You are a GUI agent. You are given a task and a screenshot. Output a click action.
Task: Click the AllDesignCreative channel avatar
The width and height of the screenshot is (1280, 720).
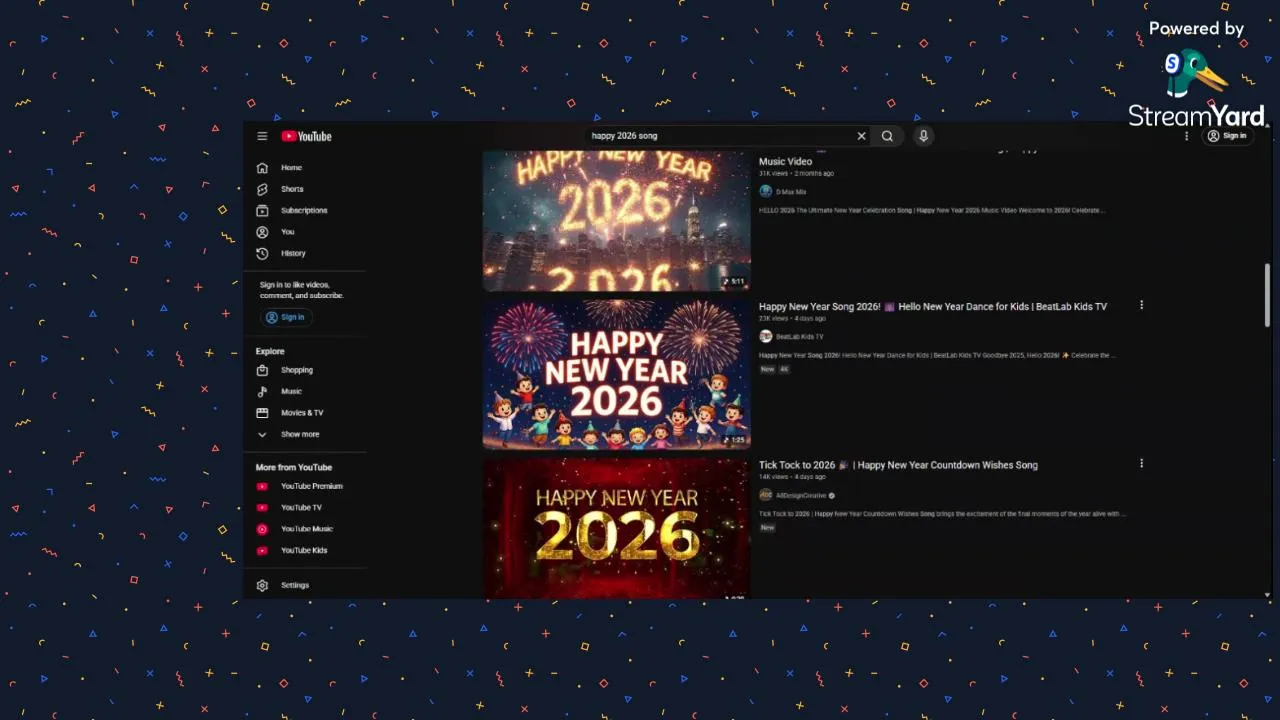click(x=765, y=495)
